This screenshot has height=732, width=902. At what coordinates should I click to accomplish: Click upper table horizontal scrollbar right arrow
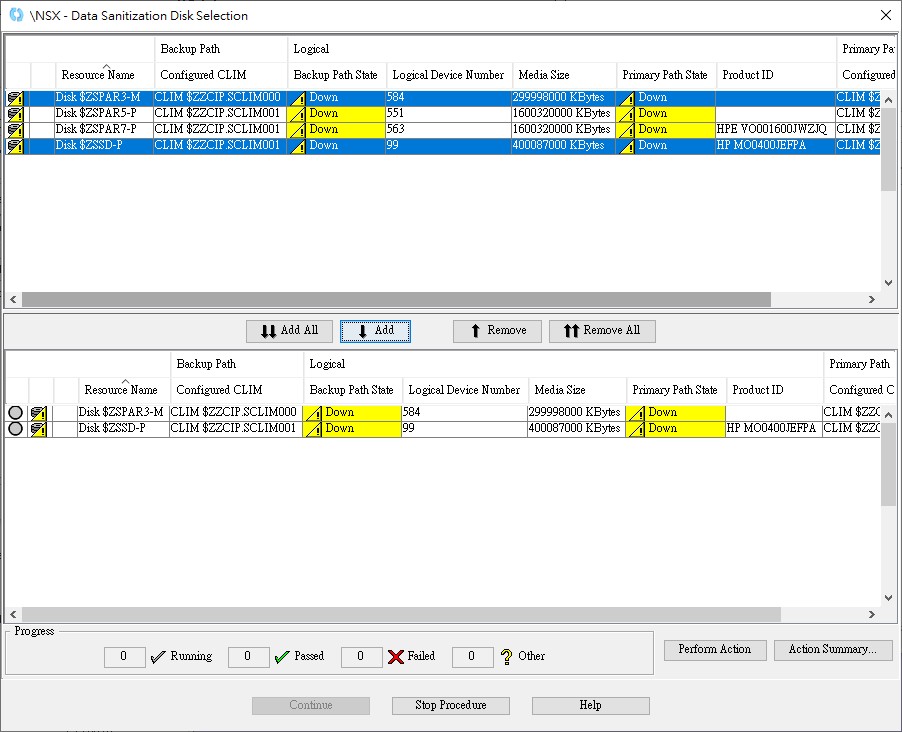tap(872, 300)
